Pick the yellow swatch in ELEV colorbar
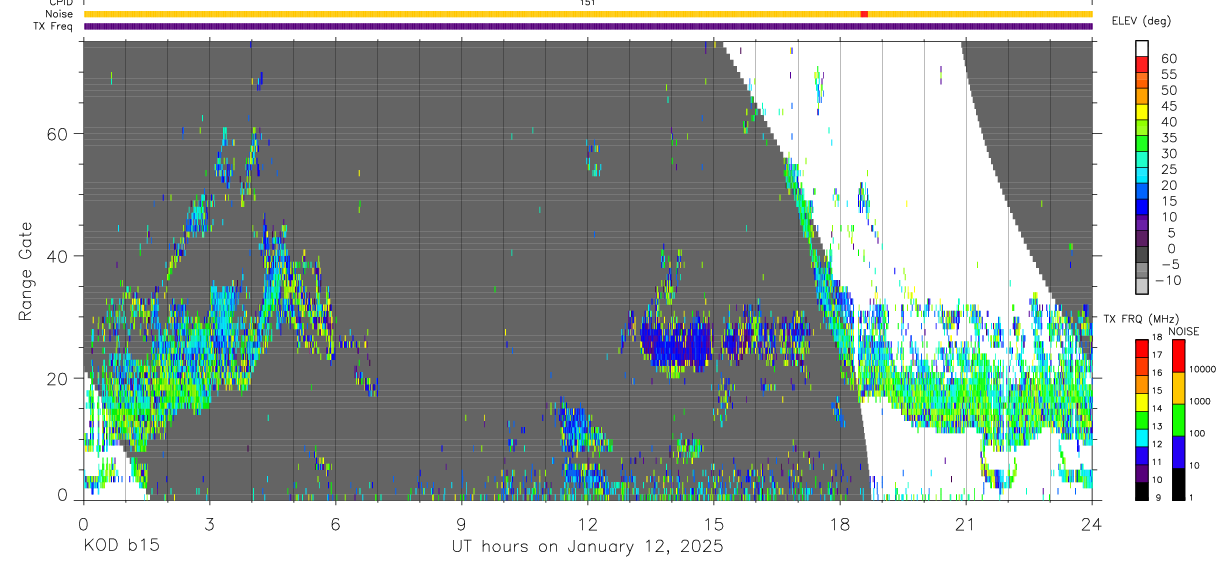The height and width of the screenshot is (567, 1228). [1143, 112]
